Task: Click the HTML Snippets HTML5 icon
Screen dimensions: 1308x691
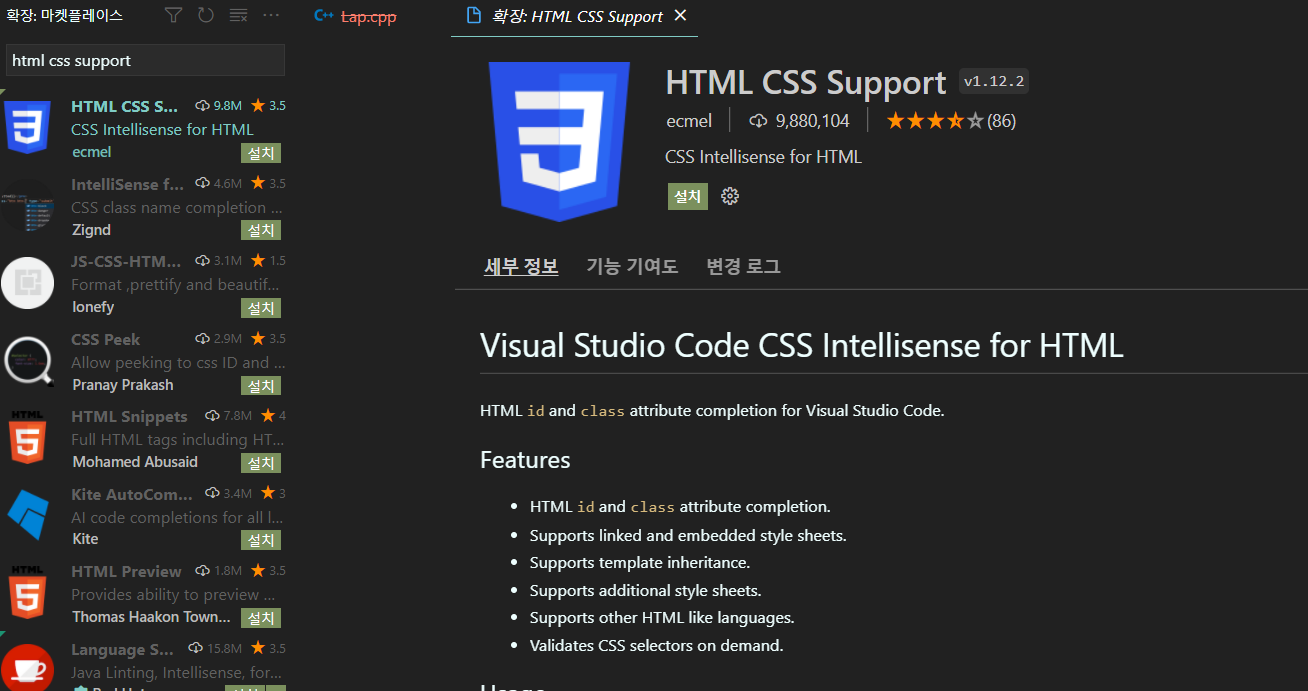Action: coord(27,438)
